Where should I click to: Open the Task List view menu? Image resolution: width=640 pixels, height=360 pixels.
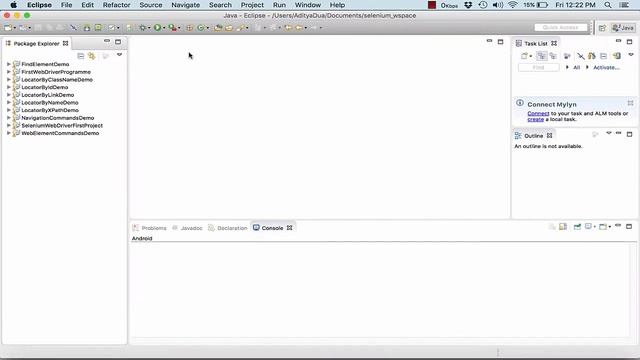pyautogui.click(x=631, y=54)
